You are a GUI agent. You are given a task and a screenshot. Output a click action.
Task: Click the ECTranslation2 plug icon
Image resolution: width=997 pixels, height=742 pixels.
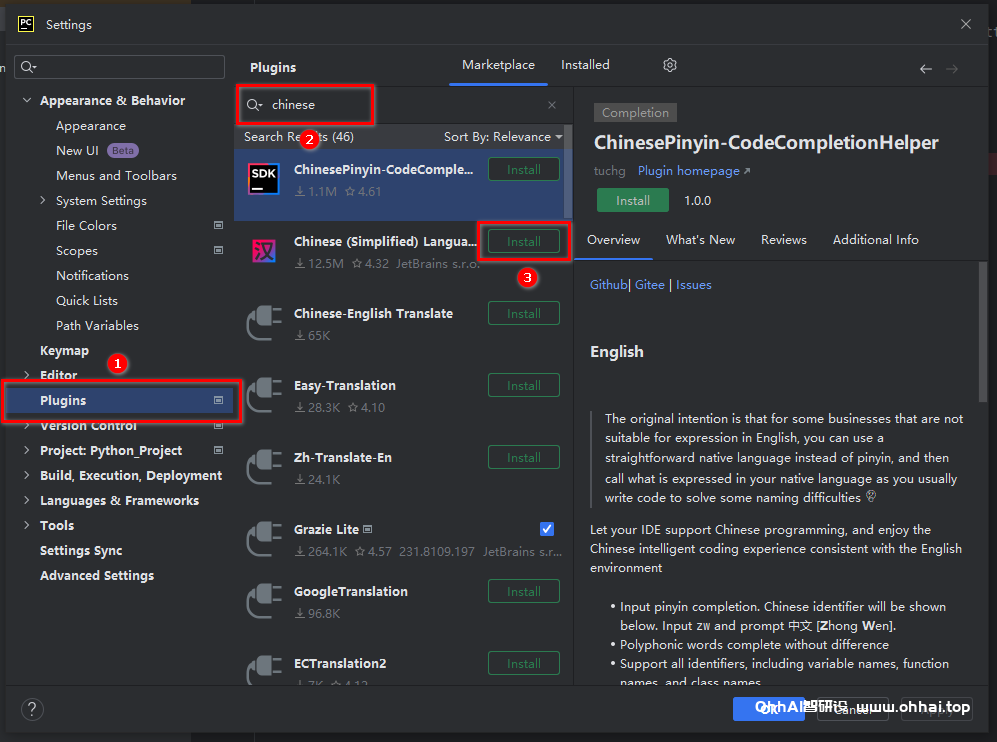264,669
